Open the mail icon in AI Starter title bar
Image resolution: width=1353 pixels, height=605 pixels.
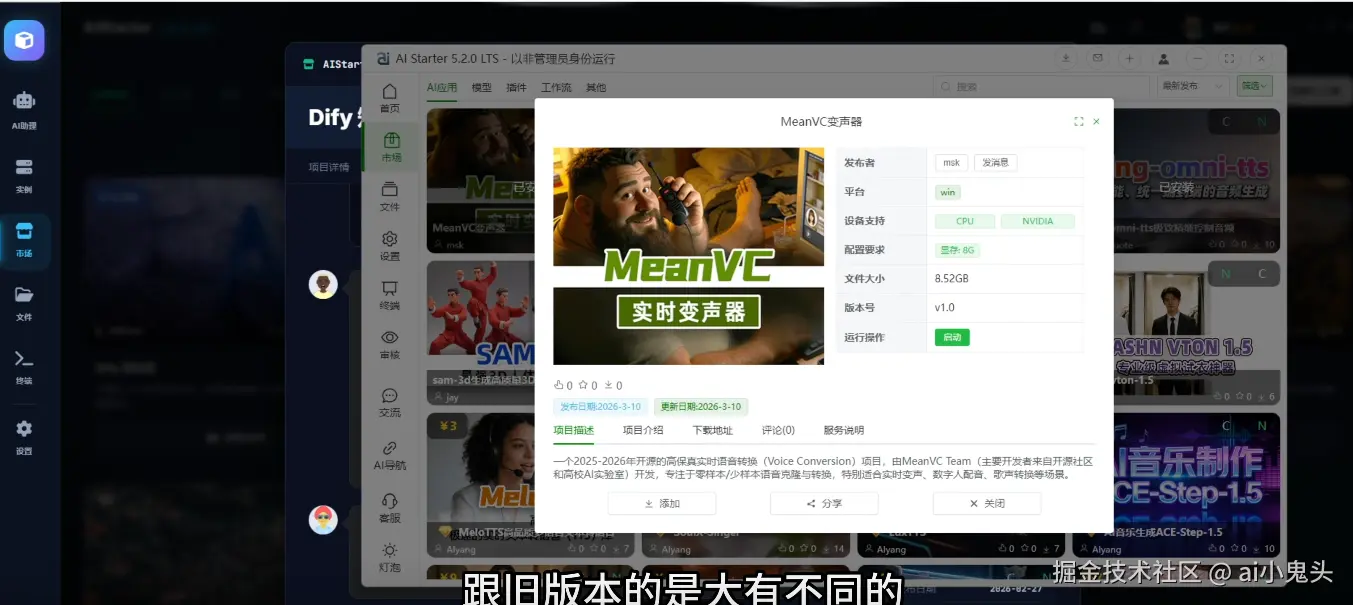click(x=1098, y=59)
